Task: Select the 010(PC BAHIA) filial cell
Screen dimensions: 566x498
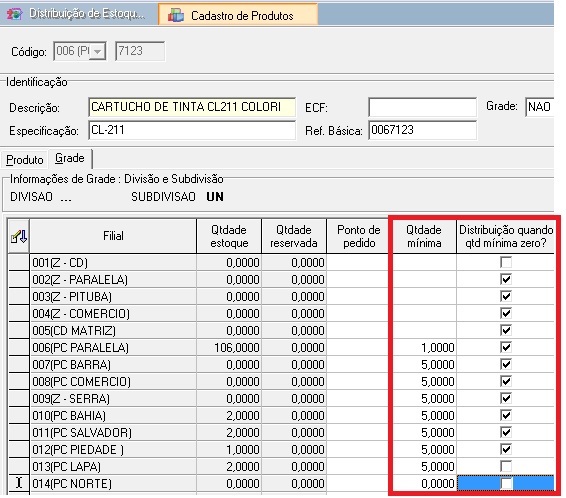Action: point(113,415)
